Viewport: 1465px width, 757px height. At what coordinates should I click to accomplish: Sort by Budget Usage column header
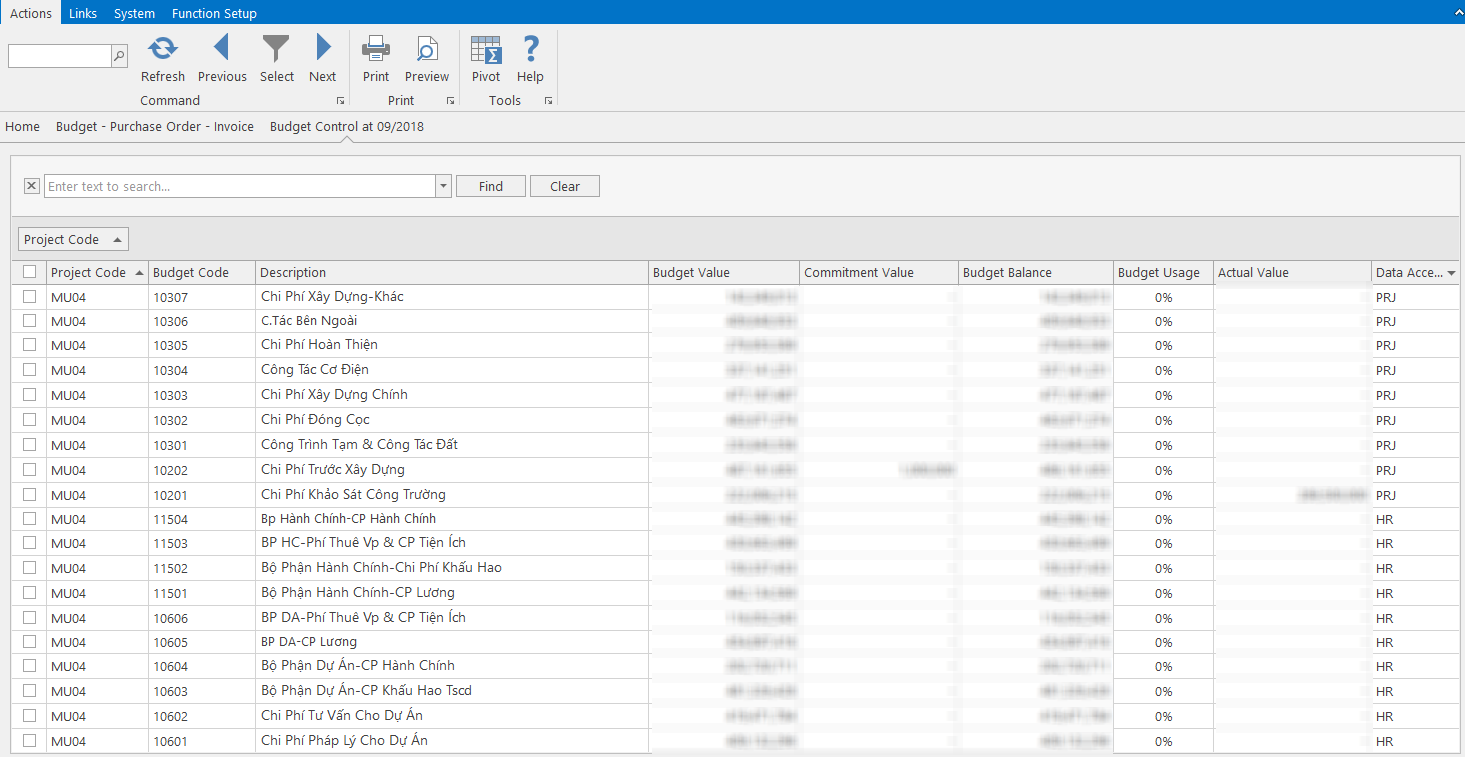(1164, 272)
